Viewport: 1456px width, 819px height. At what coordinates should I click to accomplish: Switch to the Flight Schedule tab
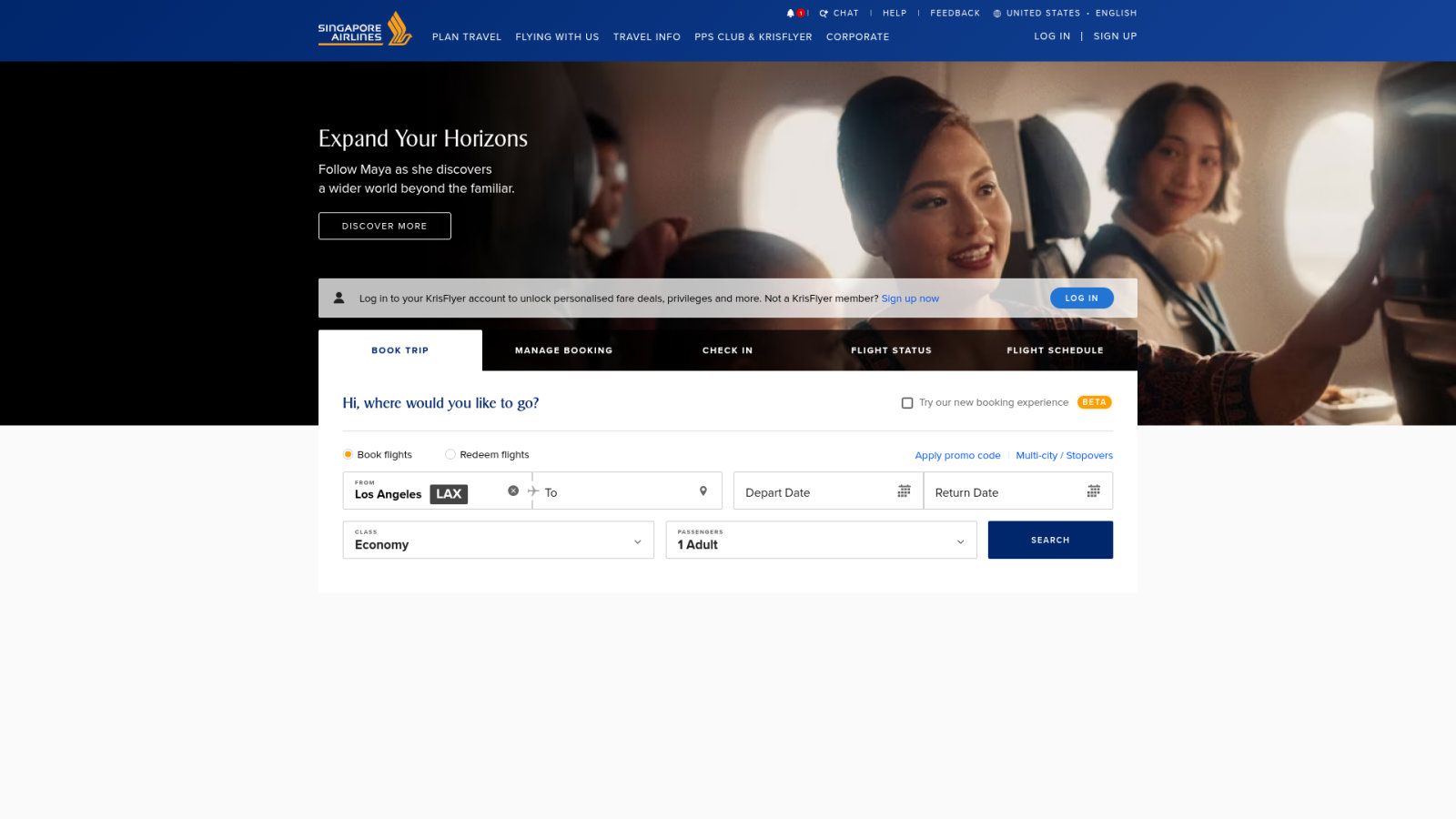coord(1056,350)
